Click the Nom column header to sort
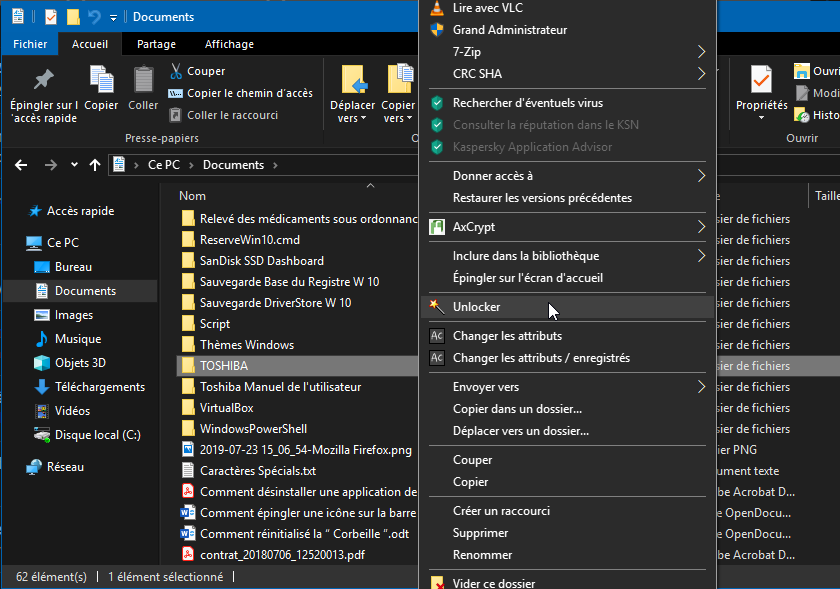The image size is (840, 589). coord(193,196)
